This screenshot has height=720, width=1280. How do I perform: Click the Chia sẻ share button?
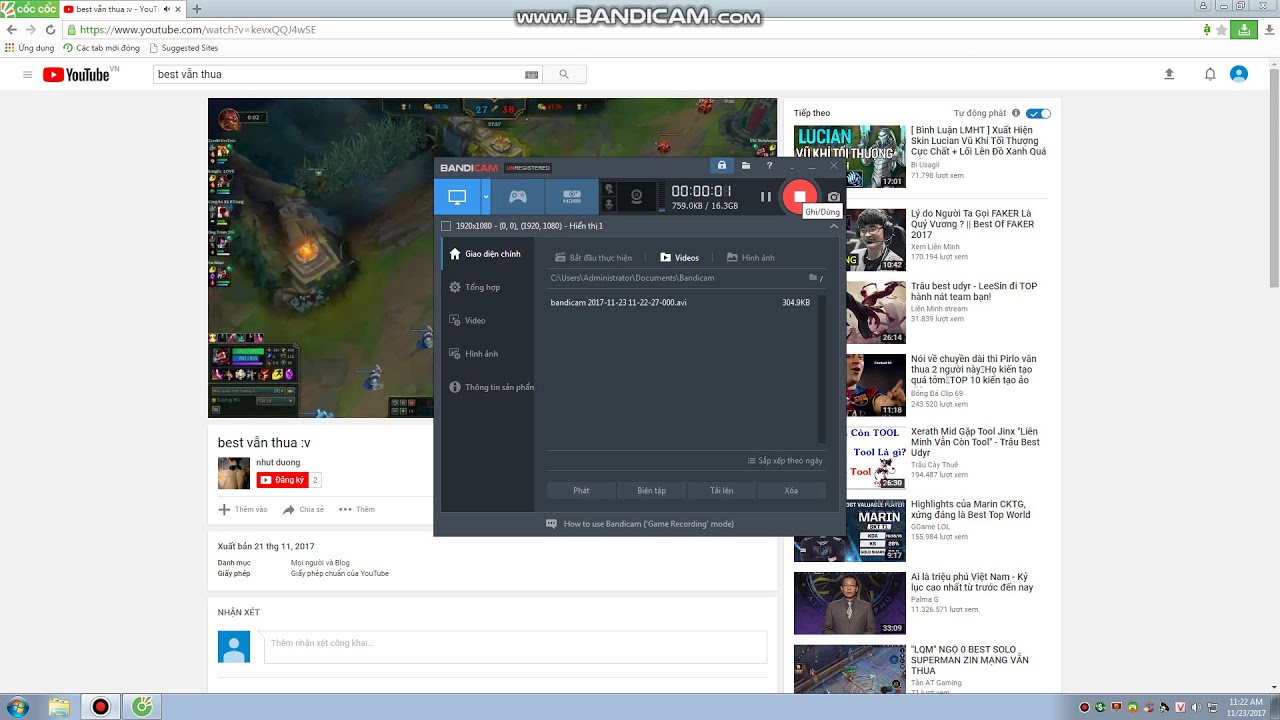click(x=304, y=509)
